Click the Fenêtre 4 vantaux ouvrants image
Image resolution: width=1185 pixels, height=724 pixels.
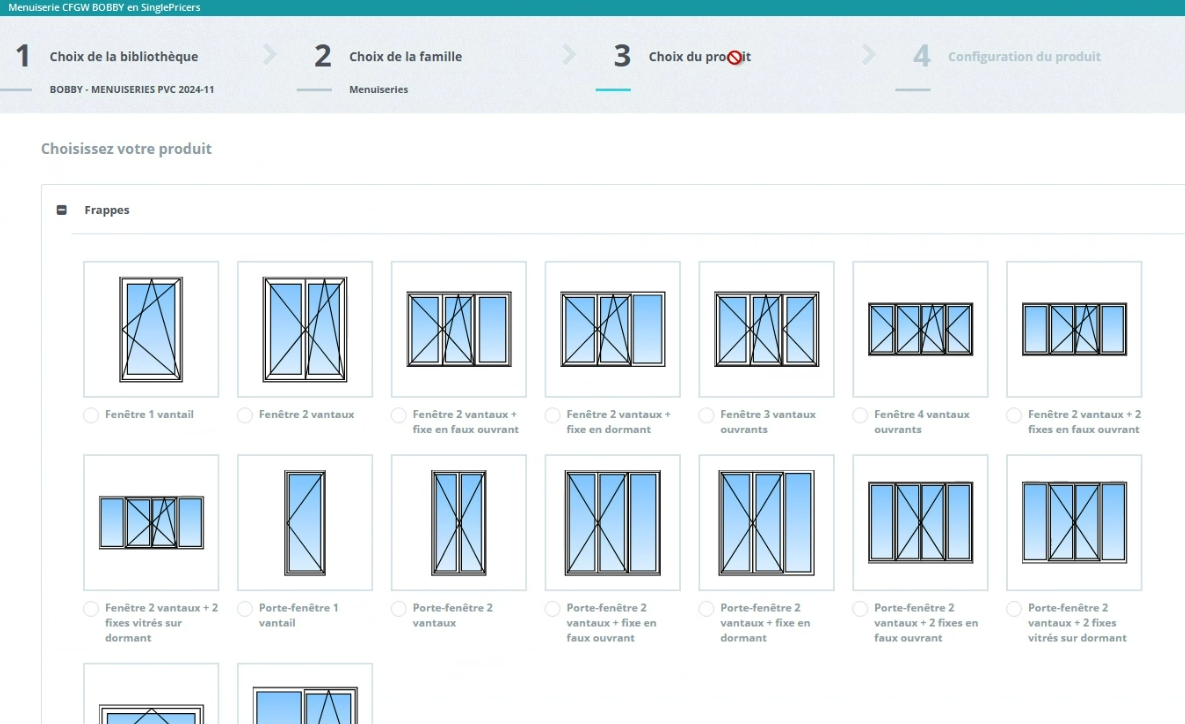coord(920,329)
